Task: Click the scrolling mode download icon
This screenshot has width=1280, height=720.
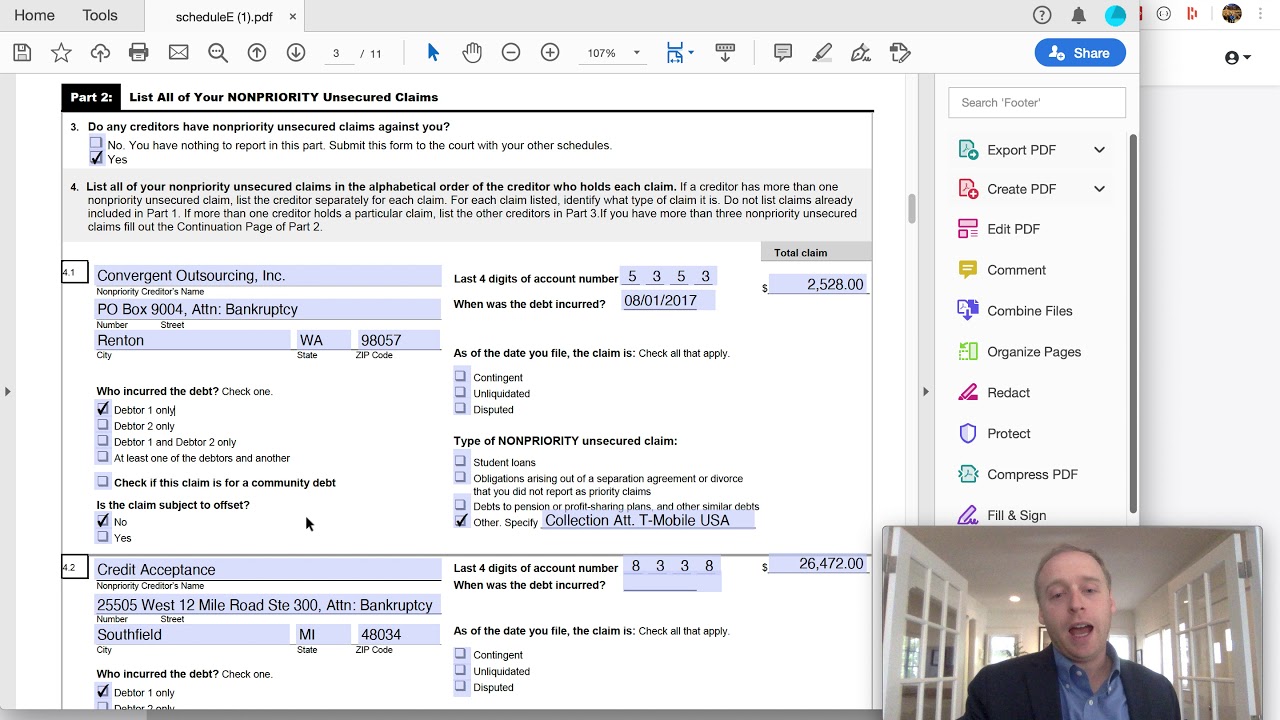Action: [x=726, y=53]
